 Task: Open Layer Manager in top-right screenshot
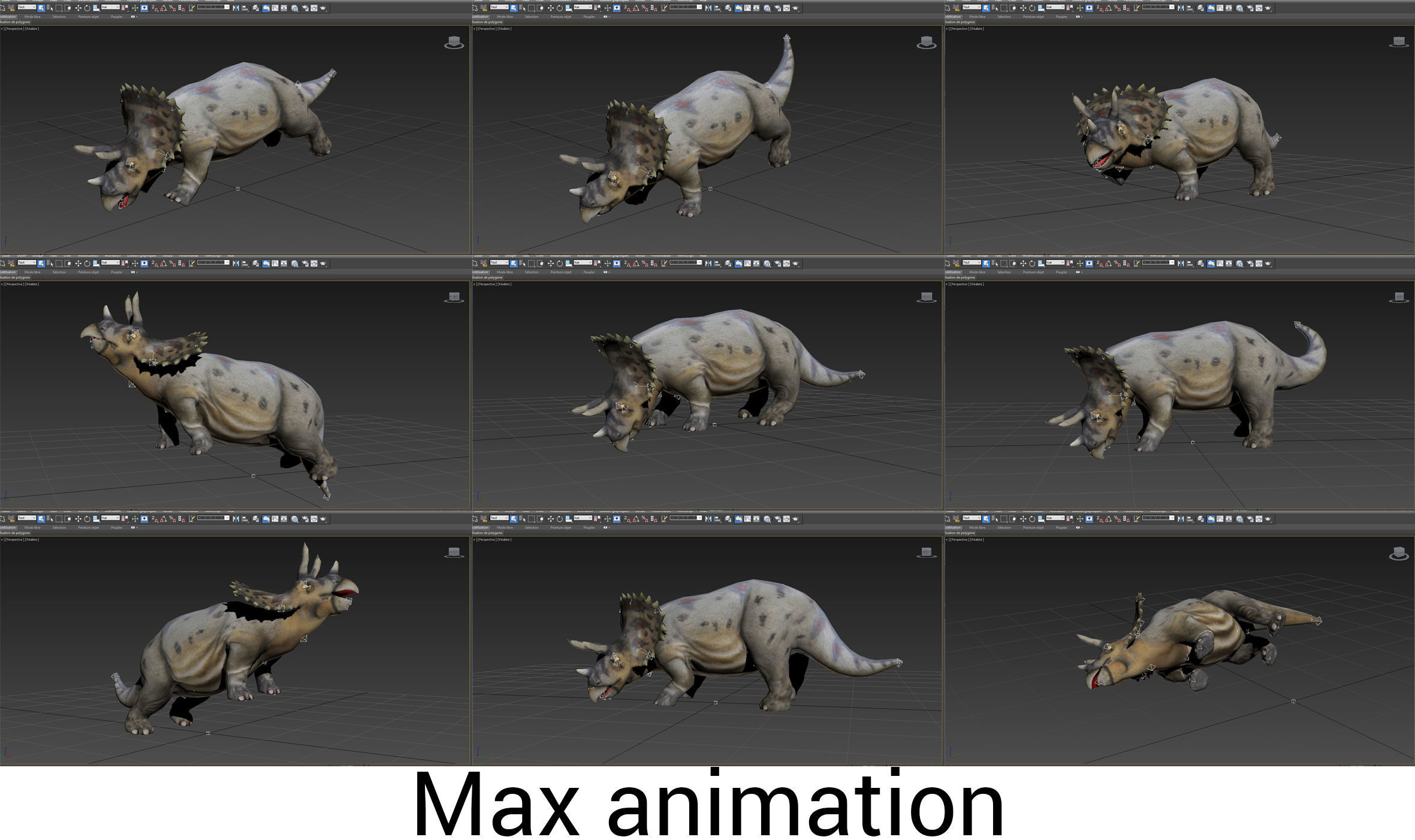pos(1200,8)
